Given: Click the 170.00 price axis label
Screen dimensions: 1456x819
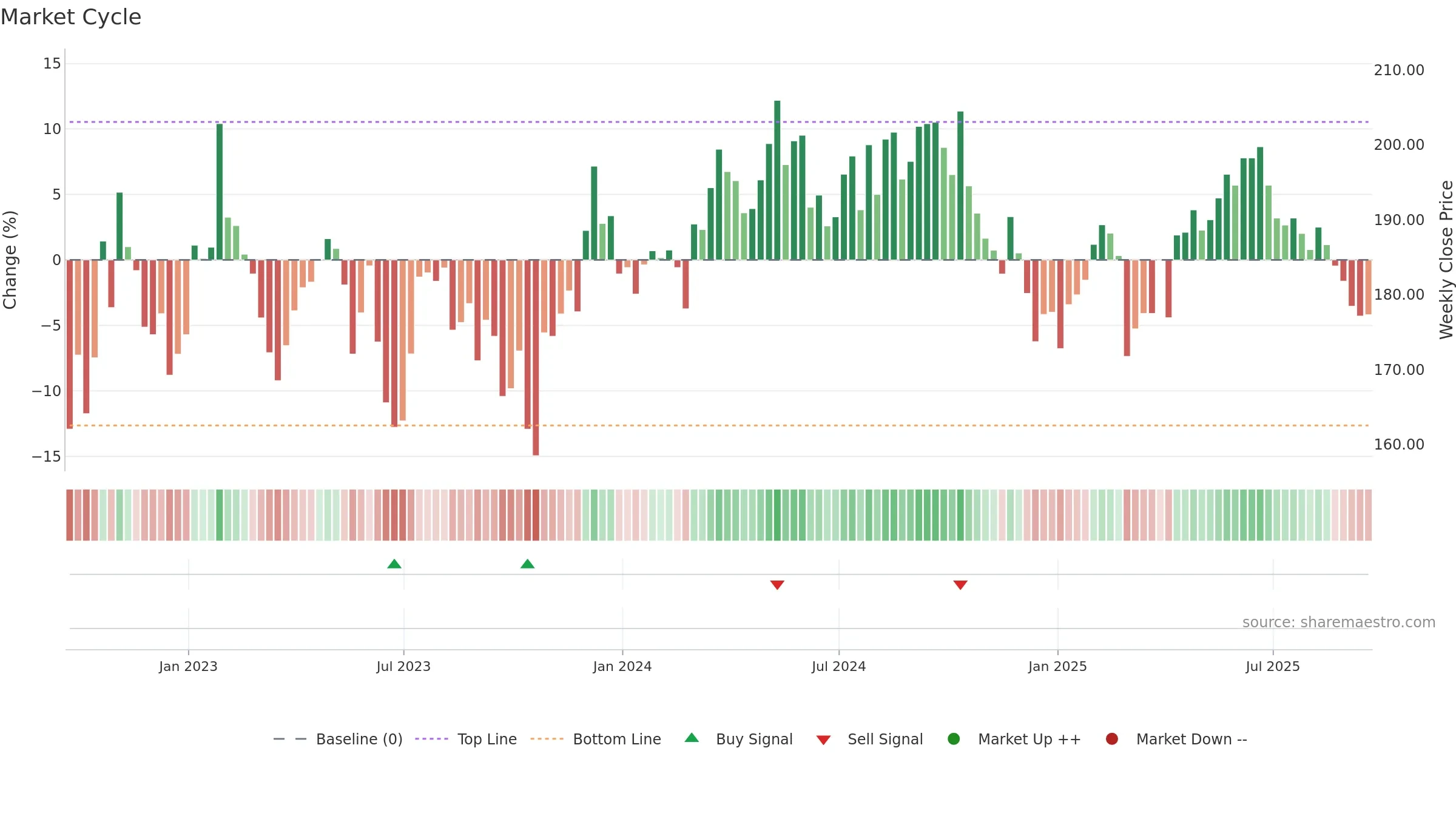Looking at the screenshot, I should (x=1399, y=370).
